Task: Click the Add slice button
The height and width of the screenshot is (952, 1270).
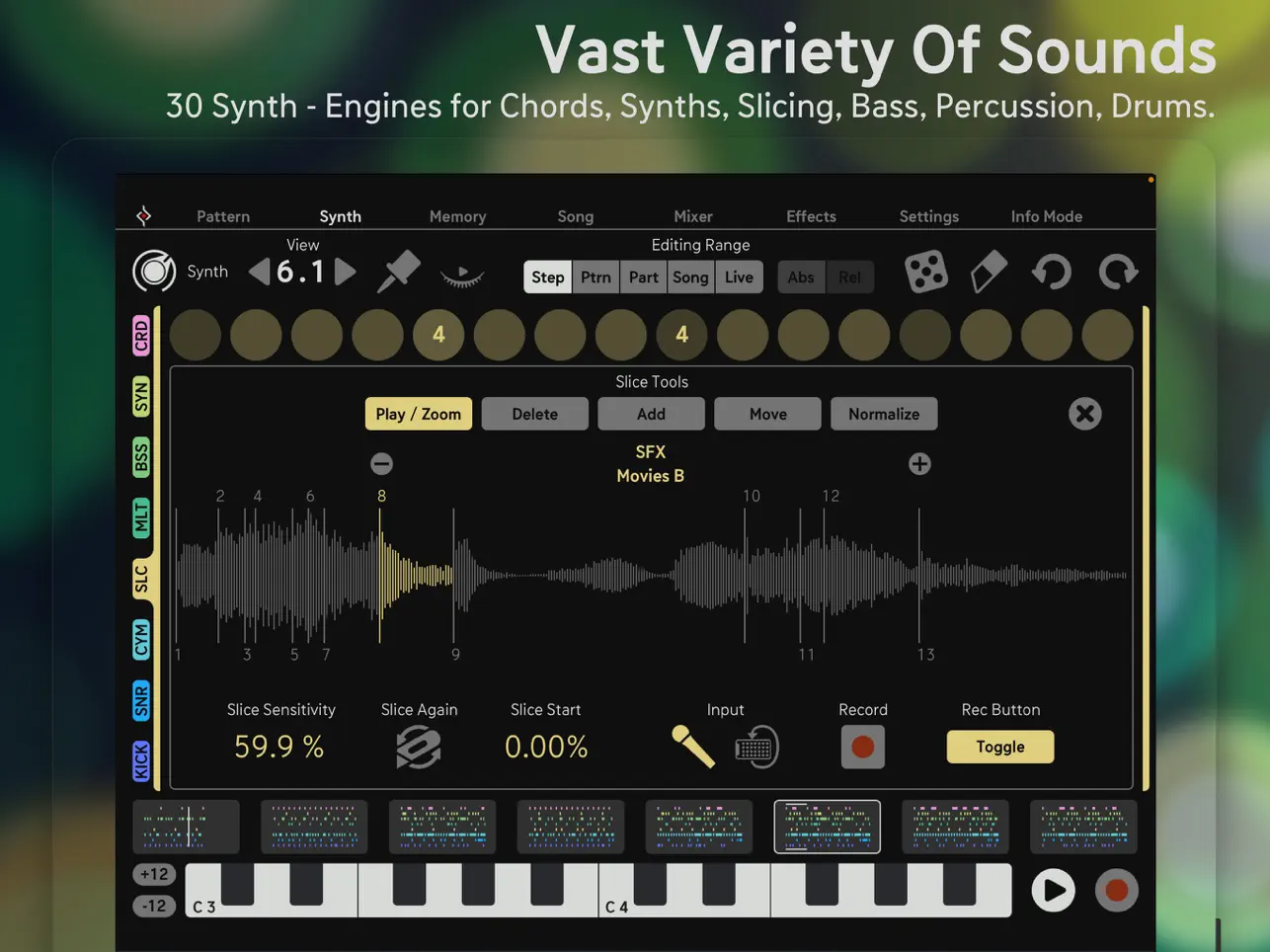Action: click(651, 414)
